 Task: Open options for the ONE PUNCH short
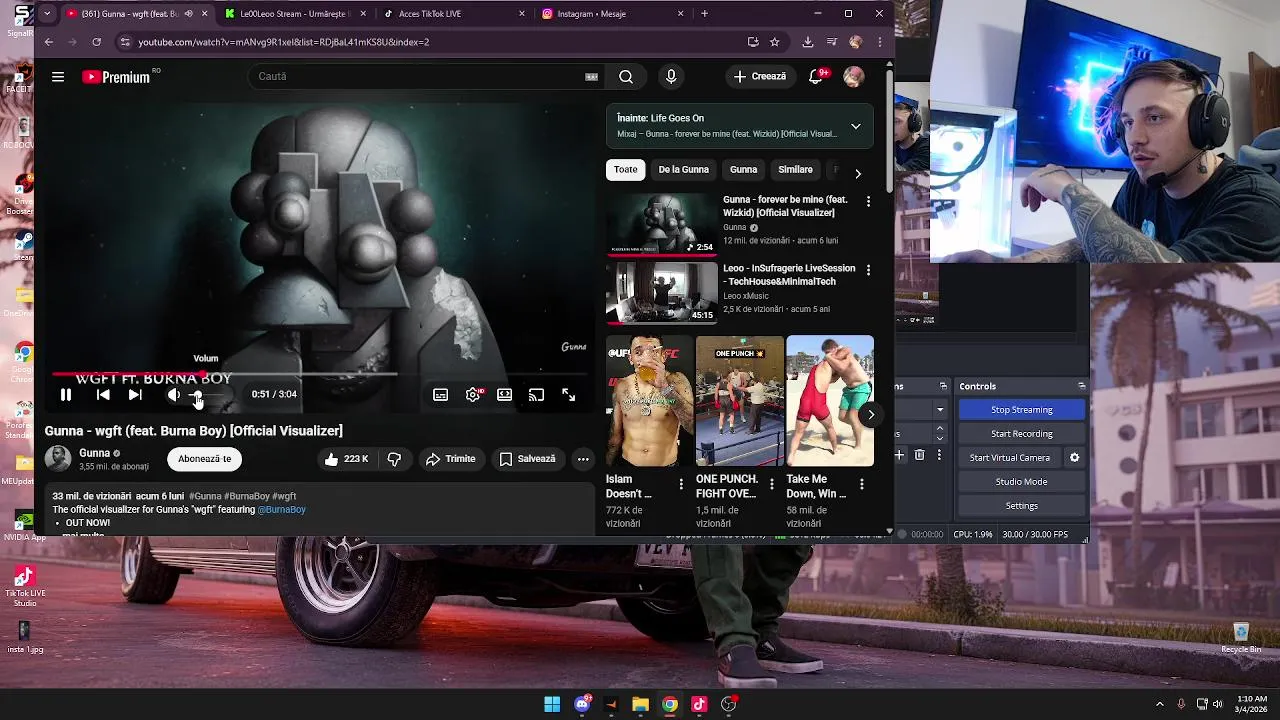tap(771, 484)
